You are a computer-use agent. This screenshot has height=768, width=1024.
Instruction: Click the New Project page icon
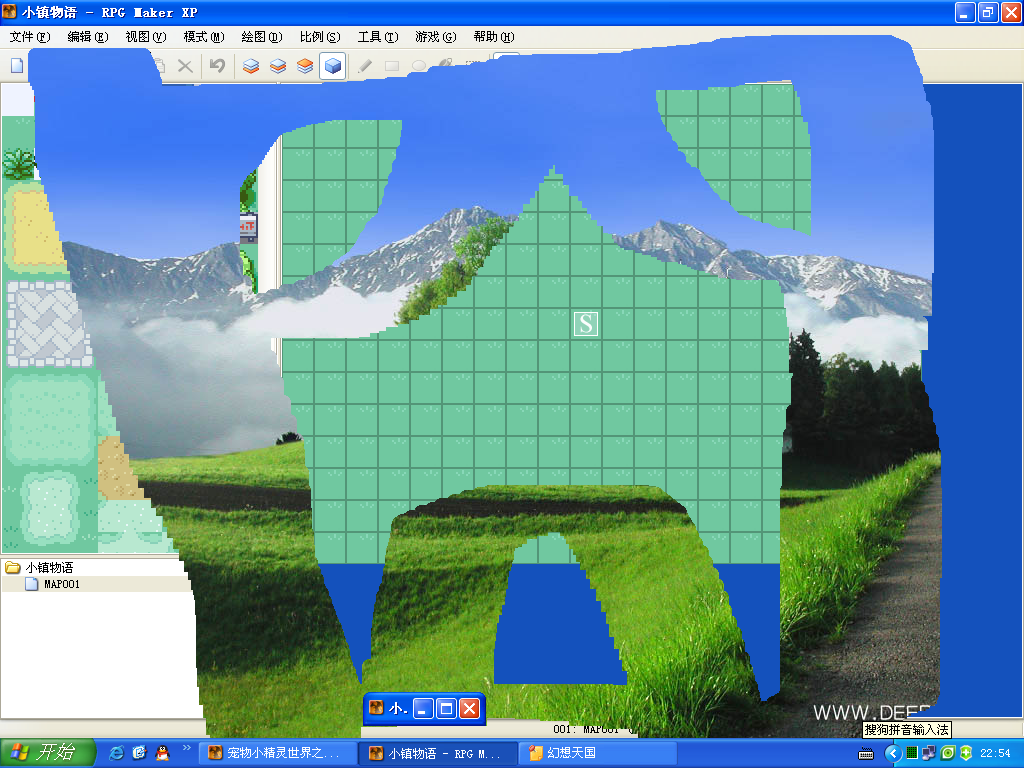point(17,66)
